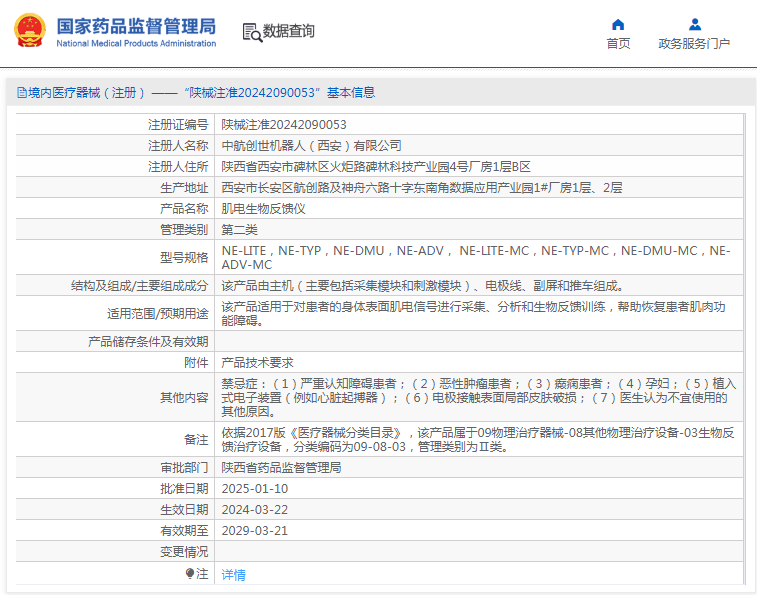757x595 pixels.
Task: Click the national emblem logo
Action: click(x=29, y=31)
